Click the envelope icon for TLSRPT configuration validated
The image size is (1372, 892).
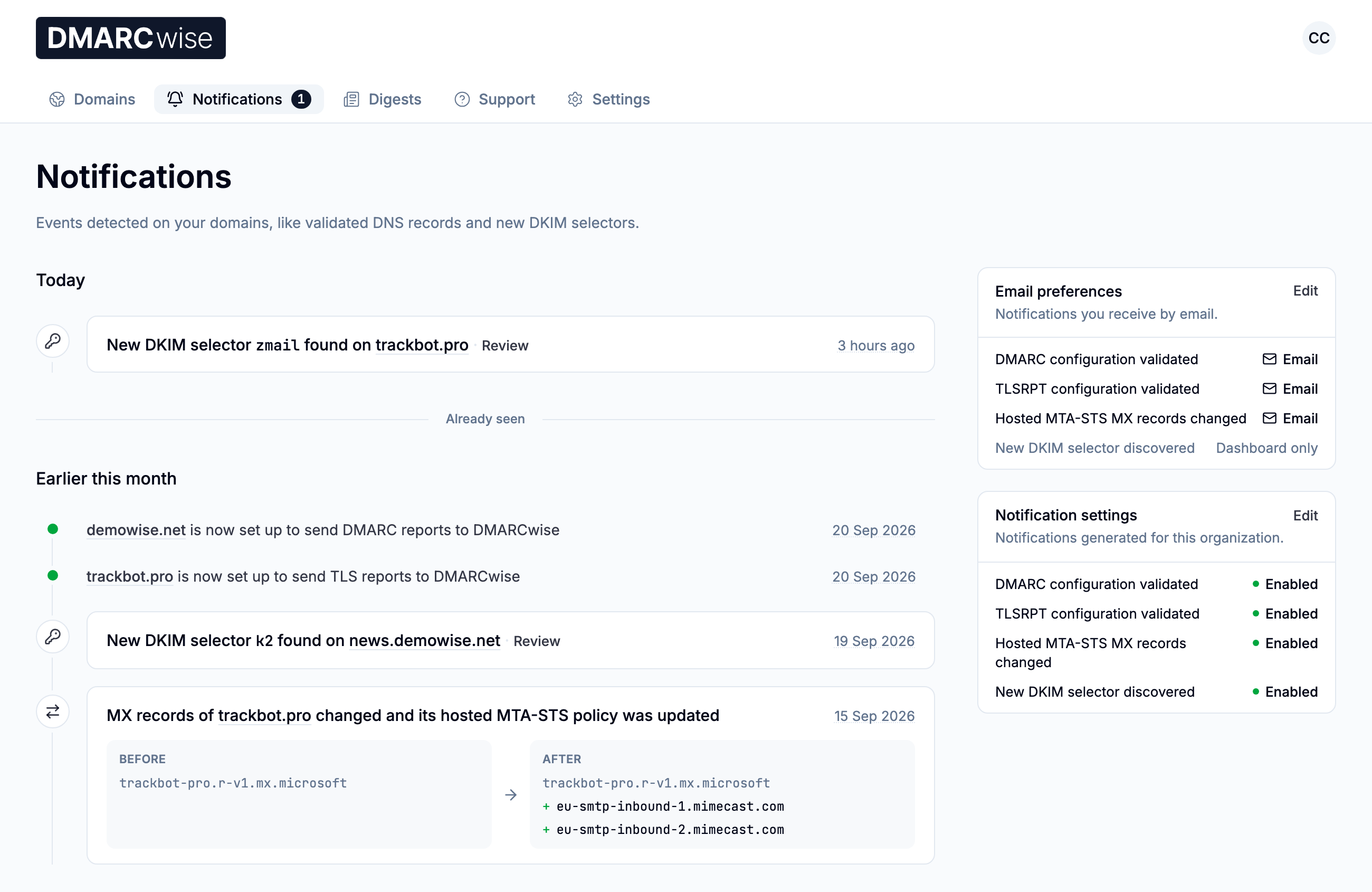click(1270, 388)
